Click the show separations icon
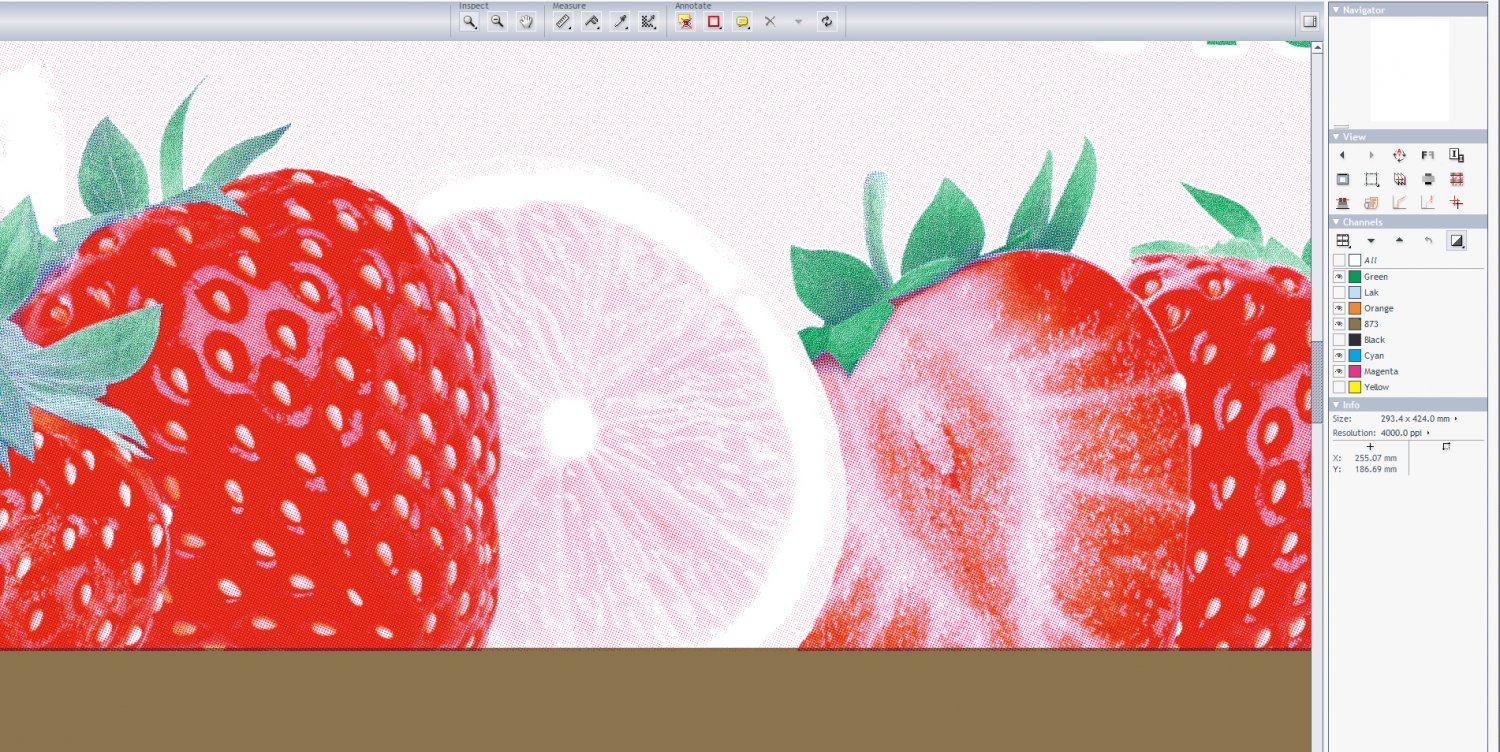1500x752 pixels. coord(1399,180)
